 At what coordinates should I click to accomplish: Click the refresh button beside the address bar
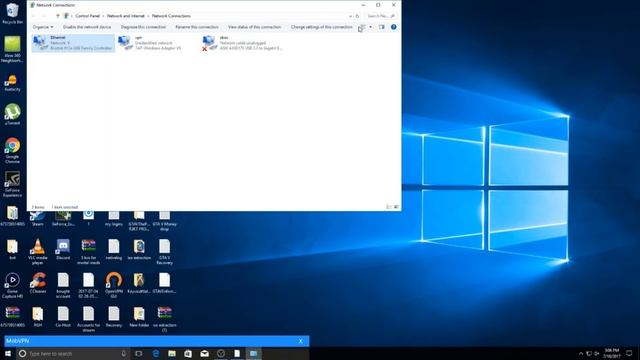point(357,16)
